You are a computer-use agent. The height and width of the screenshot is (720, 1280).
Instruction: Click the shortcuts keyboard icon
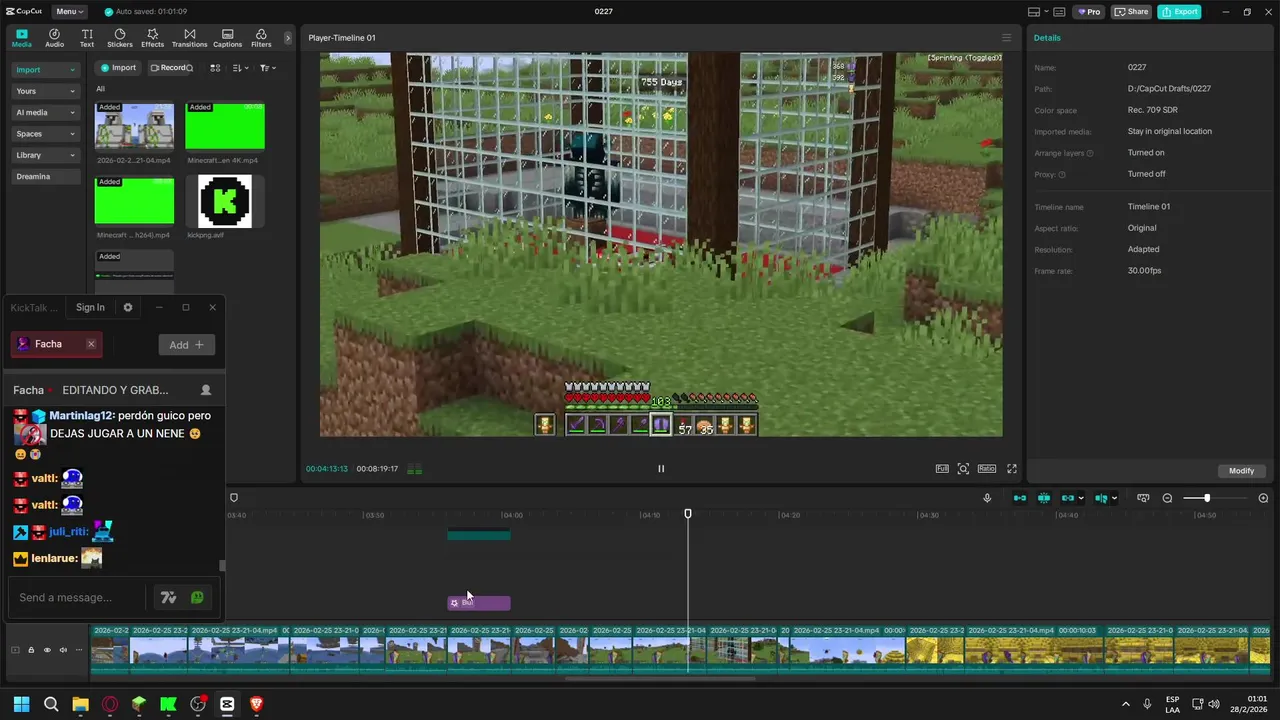pyautogui.click(x=1059, y=12)
